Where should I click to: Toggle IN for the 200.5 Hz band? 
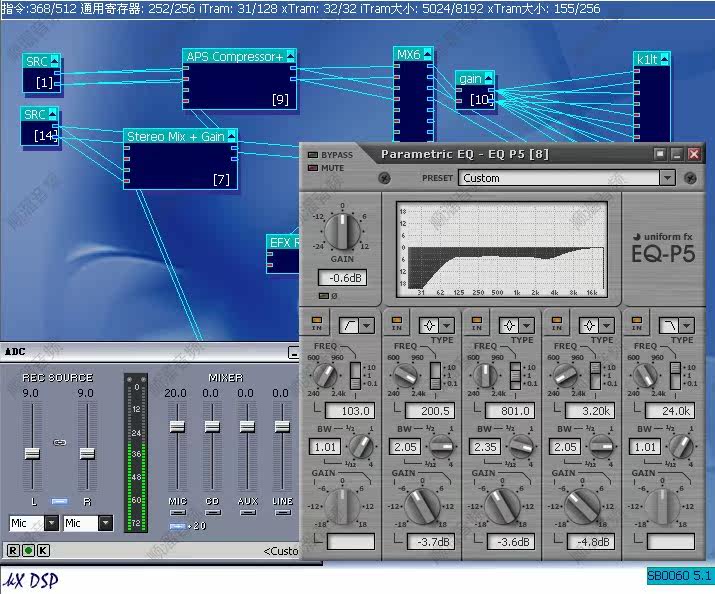click(397, 320)
